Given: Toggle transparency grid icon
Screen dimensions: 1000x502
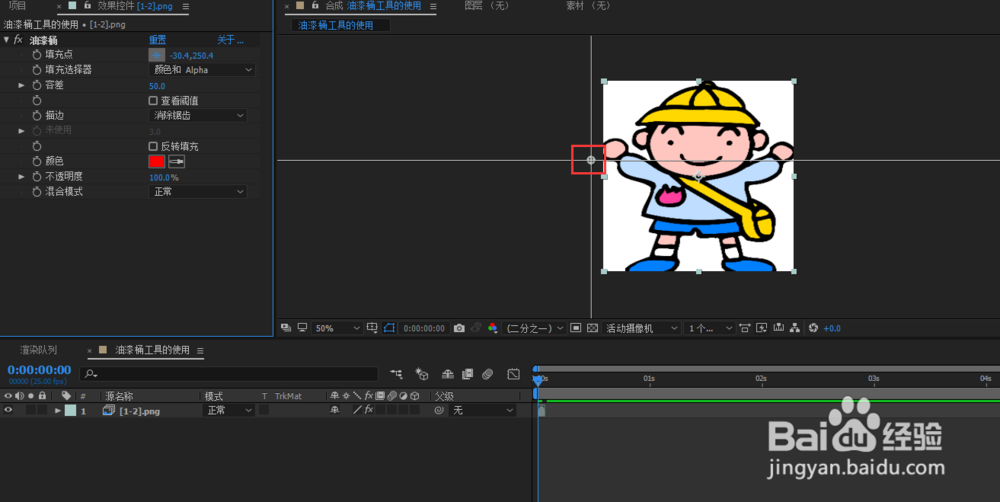Looking at the screenshot, I should coord(592,328).
